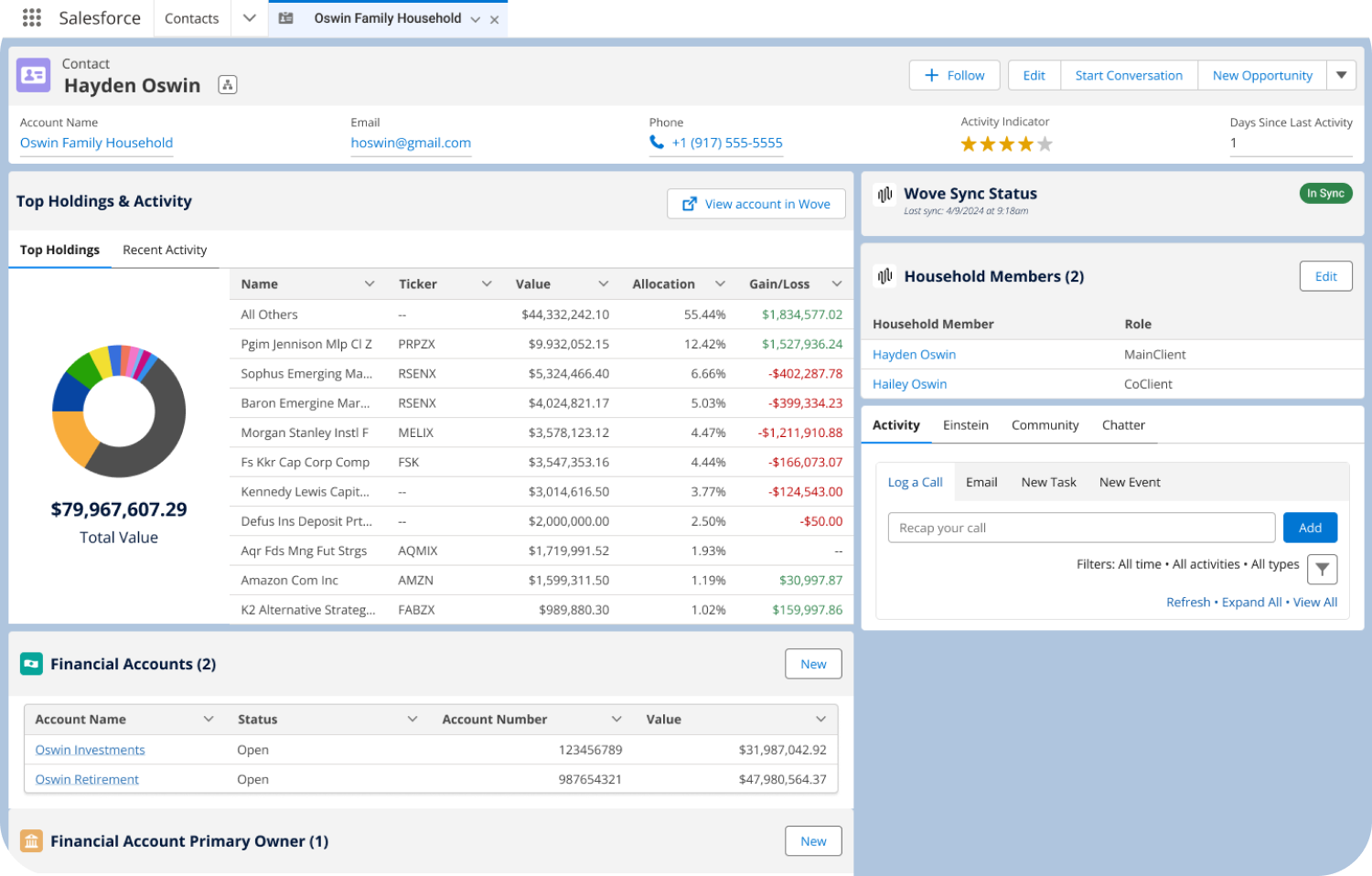The height and width of the screenshot is (876, 1372).
Task: Click Start Conversation
Action: [1129, 75]
